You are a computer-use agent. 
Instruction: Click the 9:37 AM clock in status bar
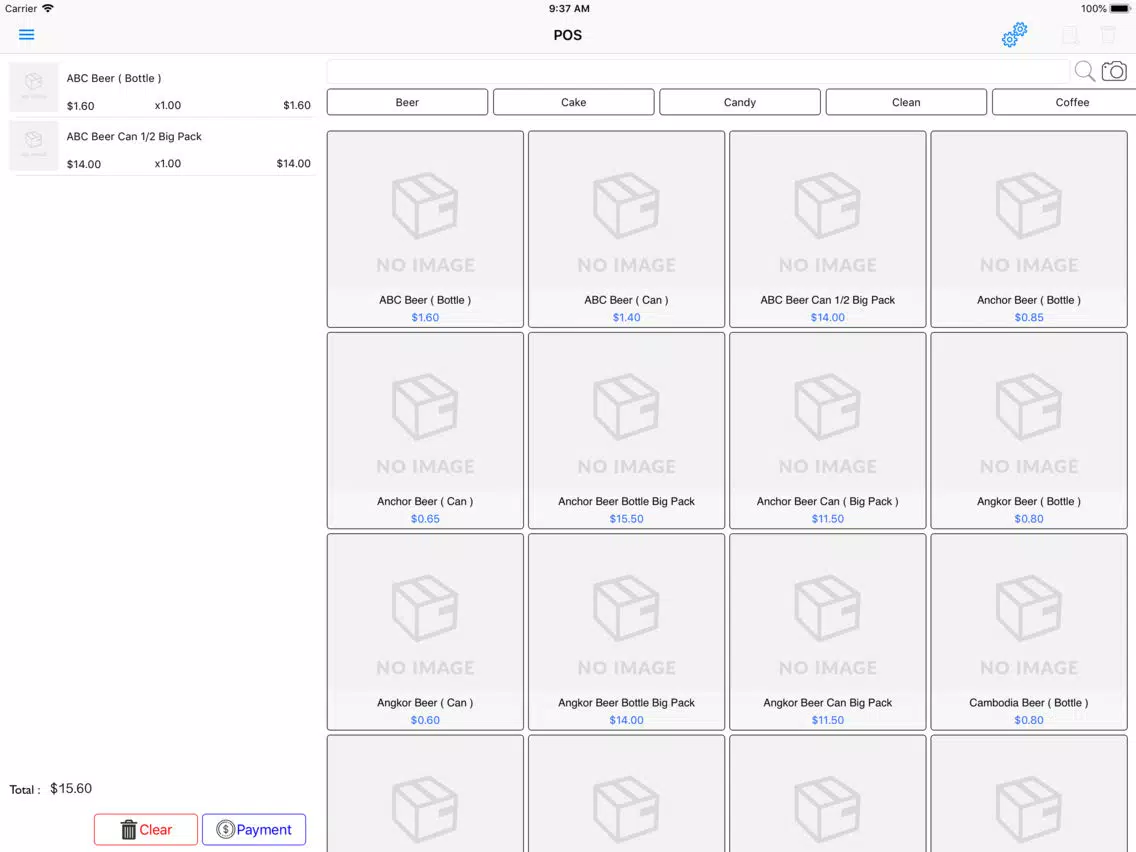point(569,9)
